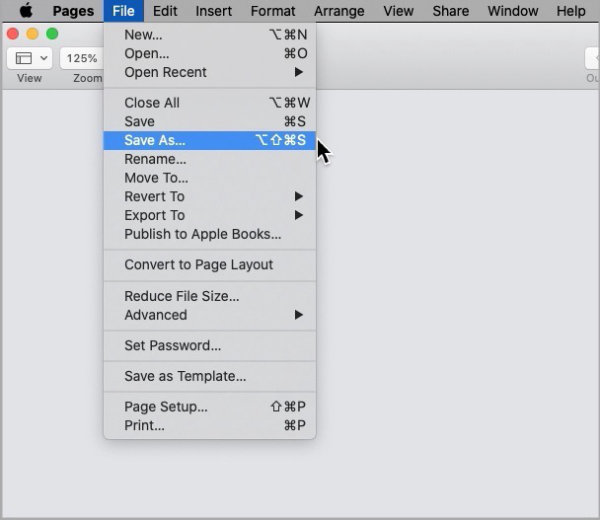This screenshot has width=600, height=520.
Task: Open the View menu in menu bar
Action: (398, 11)
